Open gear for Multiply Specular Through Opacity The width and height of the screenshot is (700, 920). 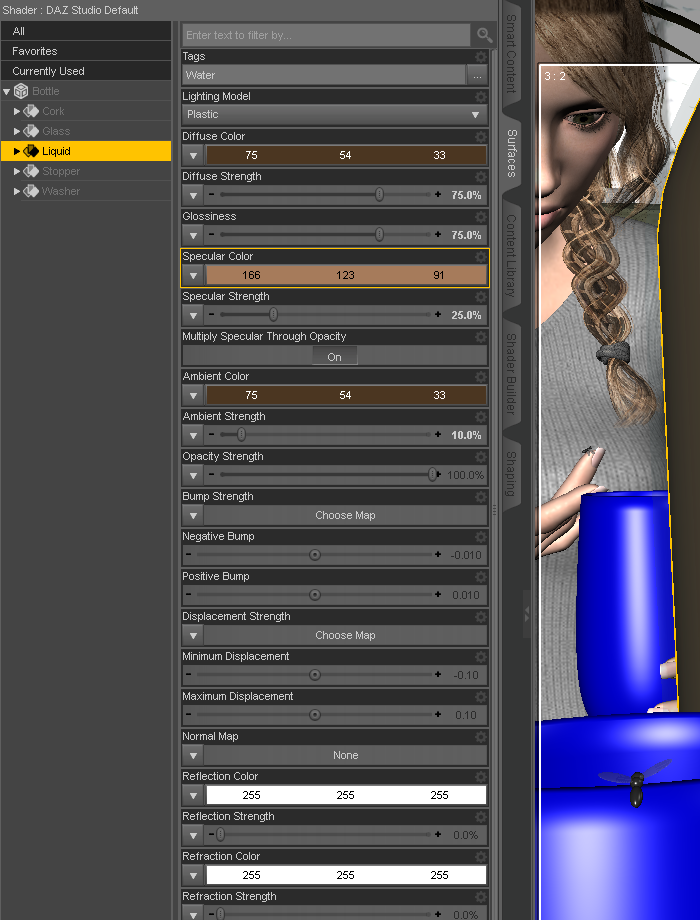[x=481, y=336]
